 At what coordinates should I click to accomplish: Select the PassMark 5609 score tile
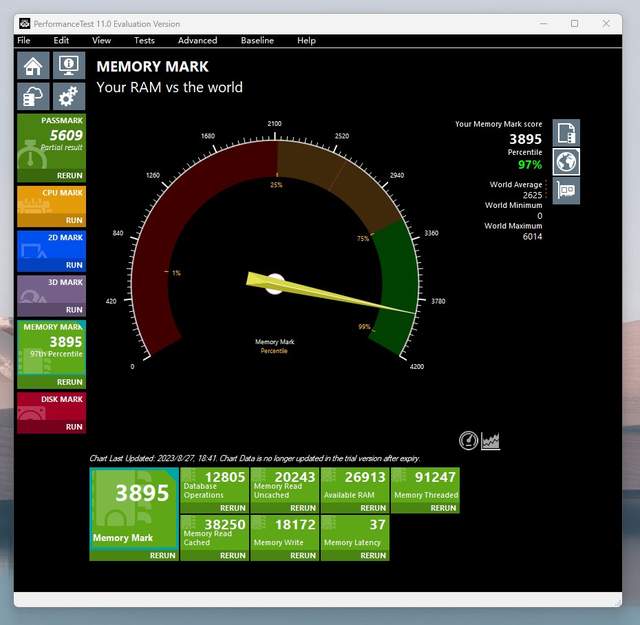tap(51, 142)
